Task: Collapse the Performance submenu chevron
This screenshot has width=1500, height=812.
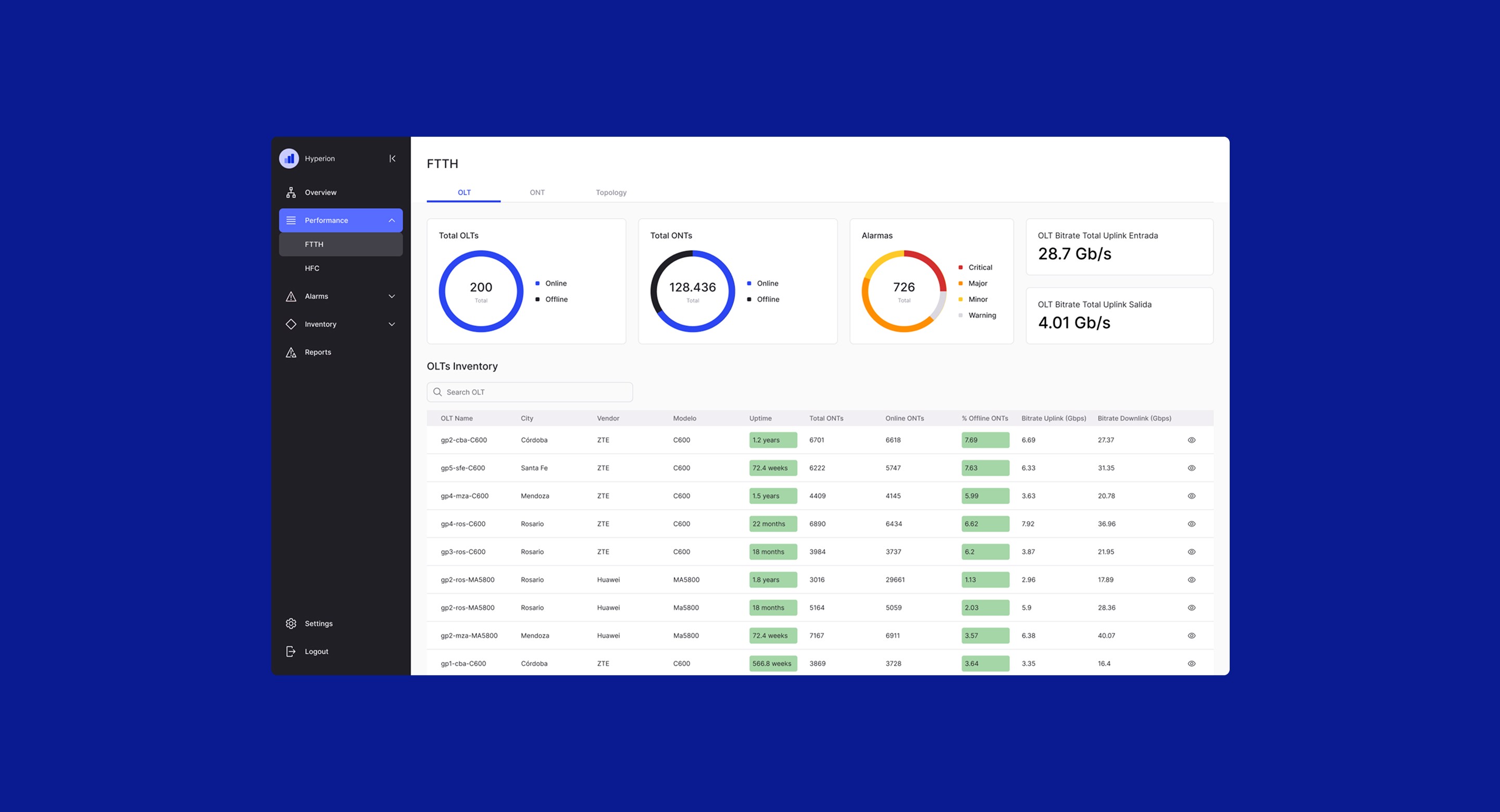Action: click(x=391, y=220)
